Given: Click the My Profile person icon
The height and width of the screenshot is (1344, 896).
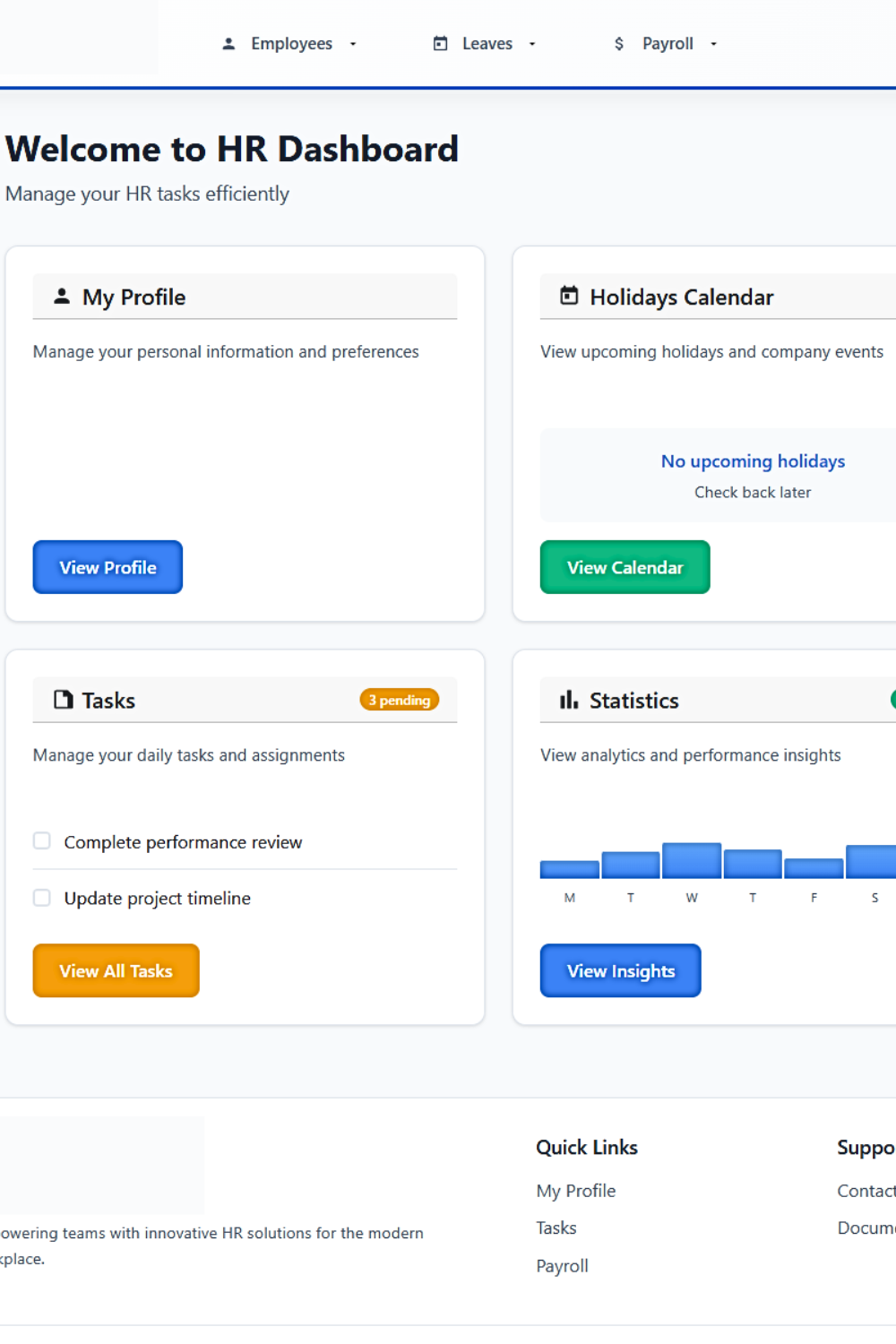Looking at the screenshot, I should 61,296.
